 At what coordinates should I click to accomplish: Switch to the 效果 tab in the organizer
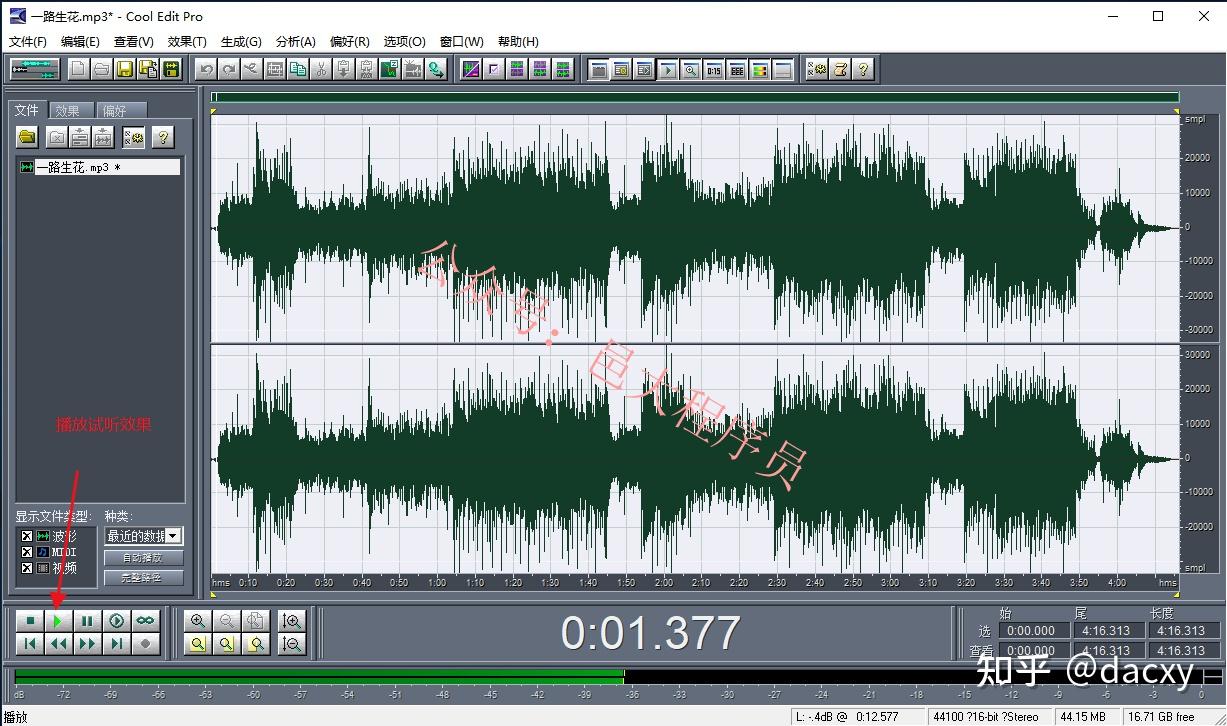pyautogui.click(x=69, y=111)
